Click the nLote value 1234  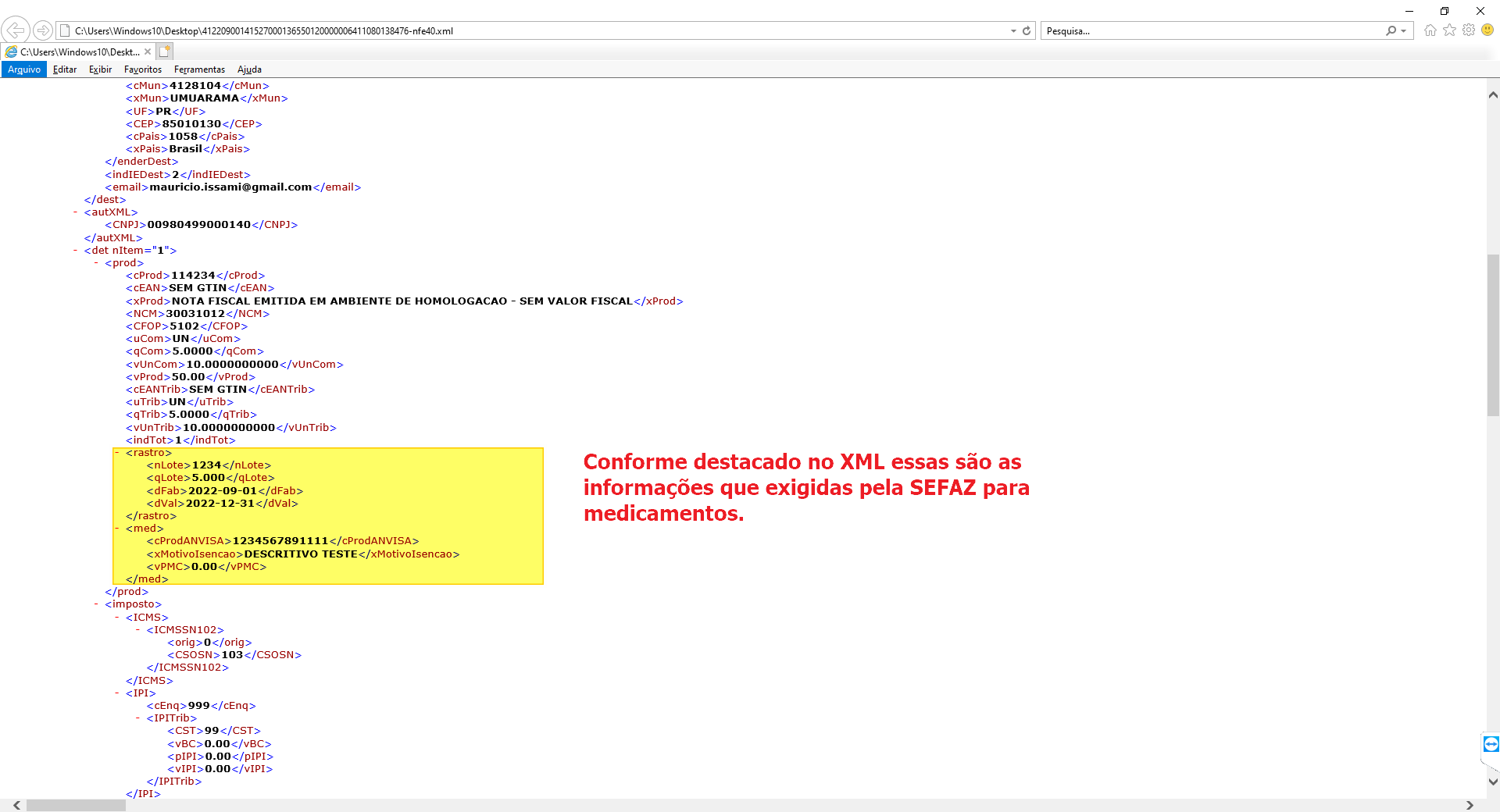[206, 465]
